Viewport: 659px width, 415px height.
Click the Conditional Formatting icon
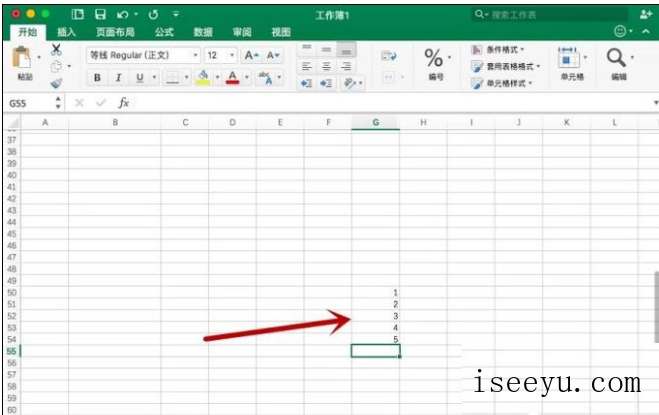point(476,50)
